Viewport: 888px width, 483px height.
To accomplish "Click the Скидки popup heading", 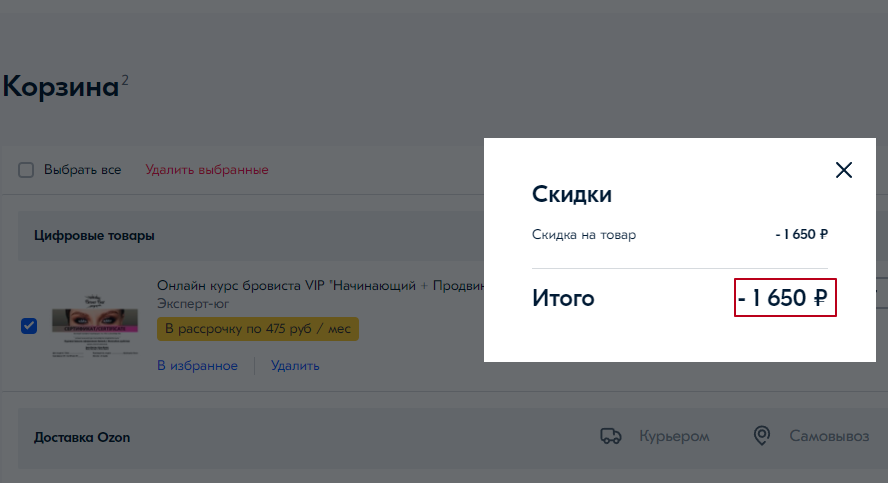I will click(x=571, y=194).
